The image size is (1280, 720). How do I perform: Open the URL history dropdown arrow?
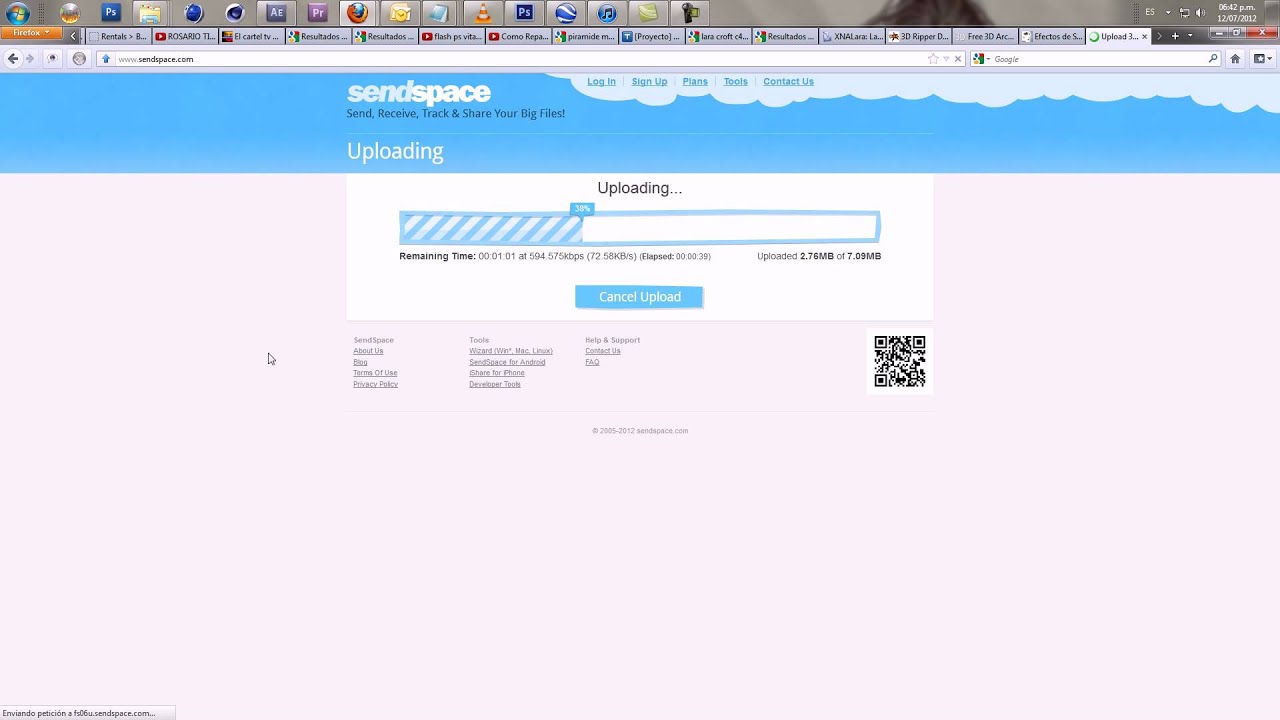[946, 59]
